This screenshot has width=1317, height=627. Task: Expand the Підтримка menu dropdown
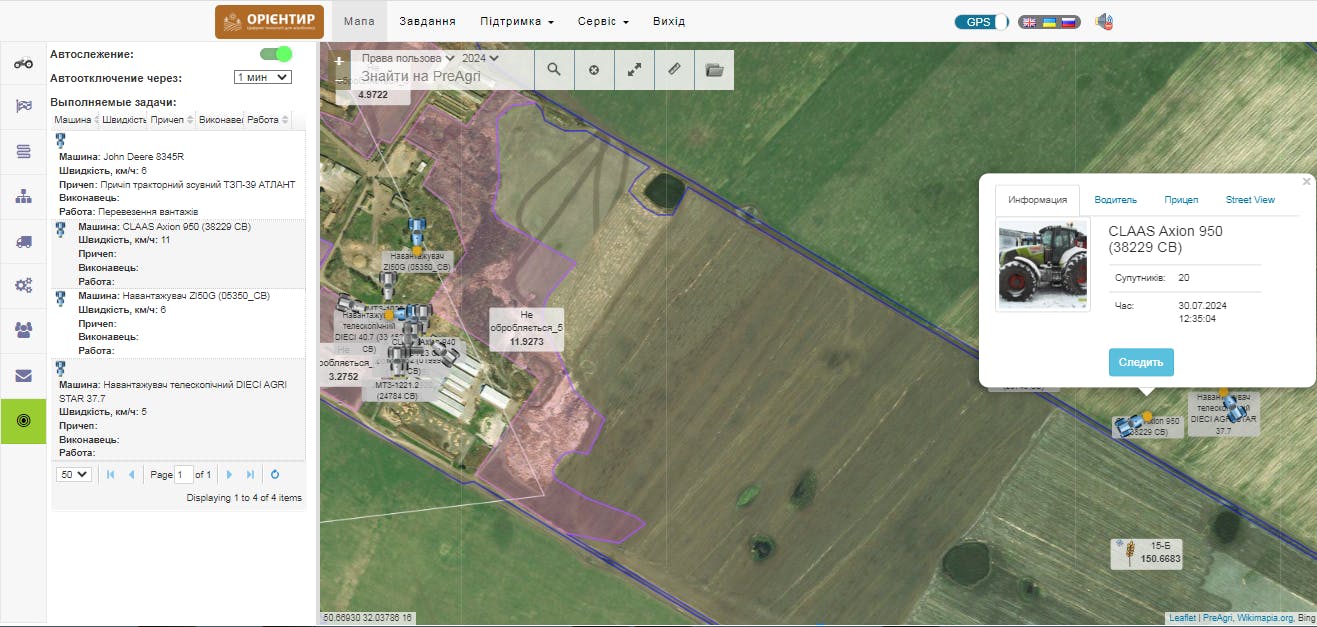point(516,21)
